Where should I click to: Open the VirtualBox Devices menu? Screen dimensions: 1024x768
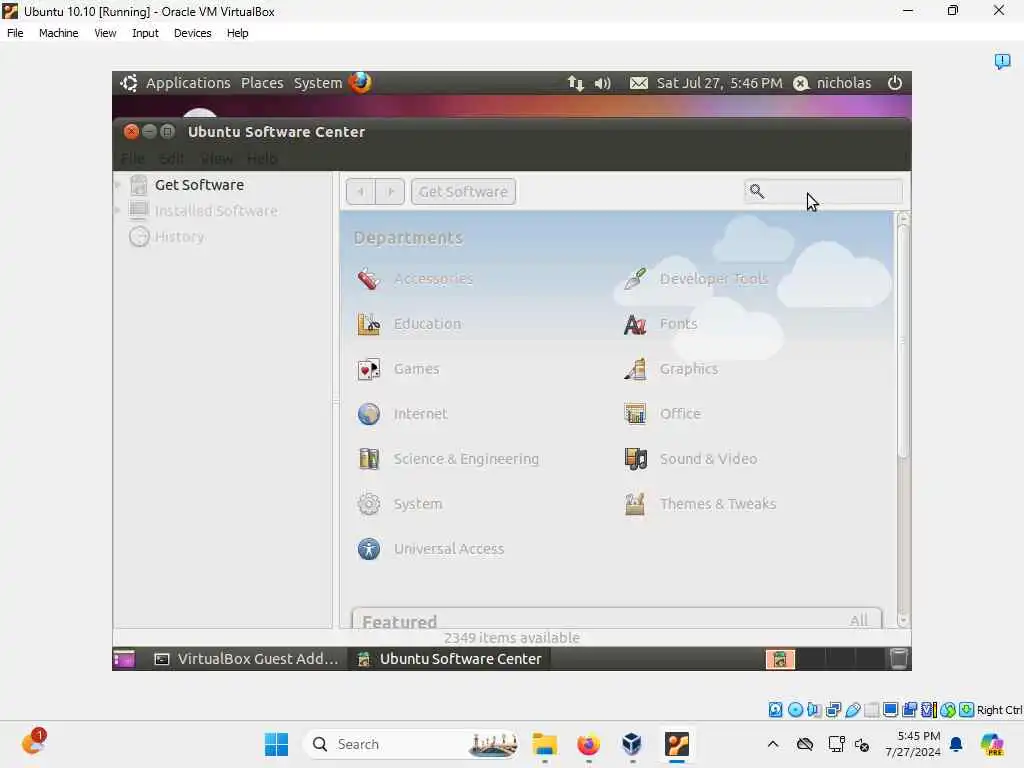(x=193, y=33)
